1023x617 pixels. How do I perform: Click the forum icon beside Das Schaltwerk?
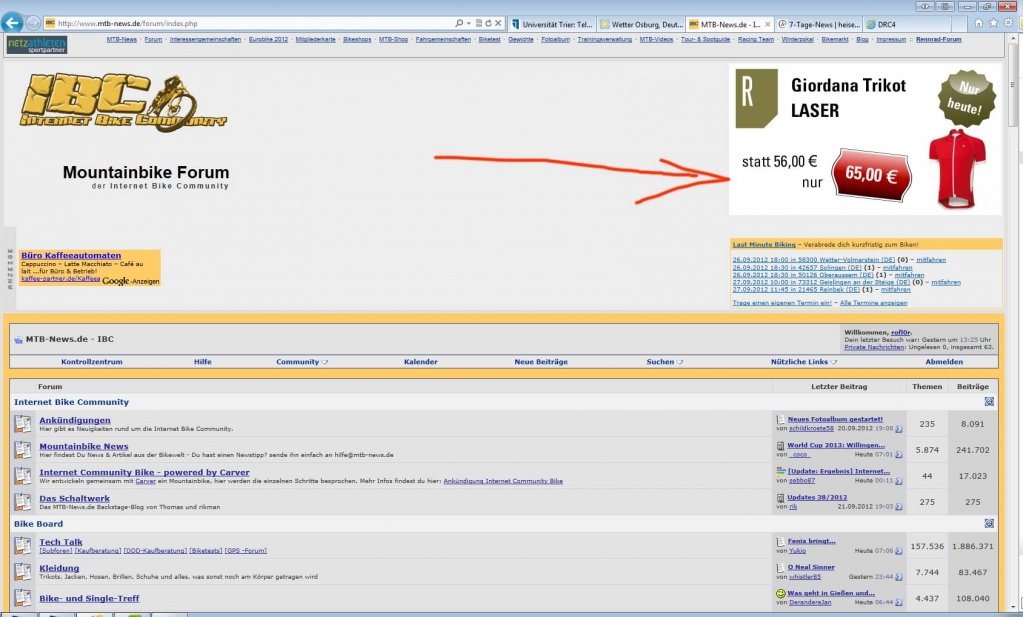click(x=23, y=502)
